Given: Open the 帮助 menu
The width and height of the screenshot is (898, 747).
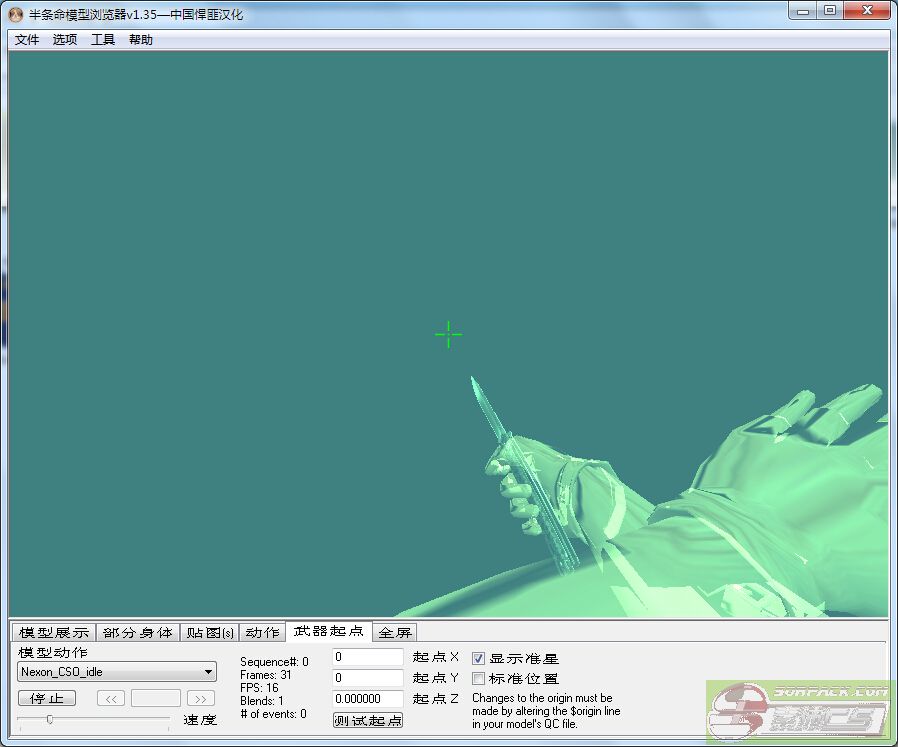Looking at the screenshot, I should coord(141,40).
